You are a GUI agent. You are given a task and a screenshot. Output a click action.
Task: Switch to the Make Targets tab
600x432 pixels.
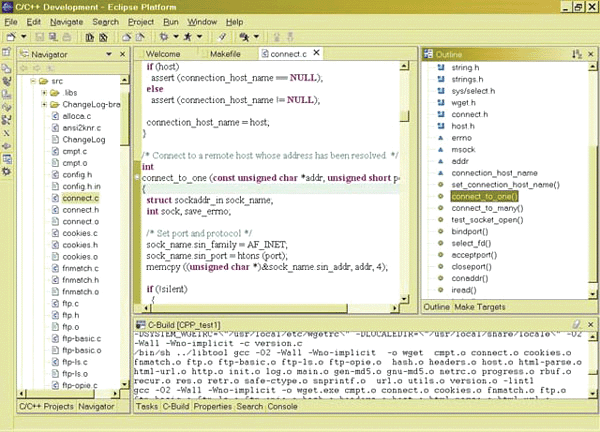click(x=481, y=305)
